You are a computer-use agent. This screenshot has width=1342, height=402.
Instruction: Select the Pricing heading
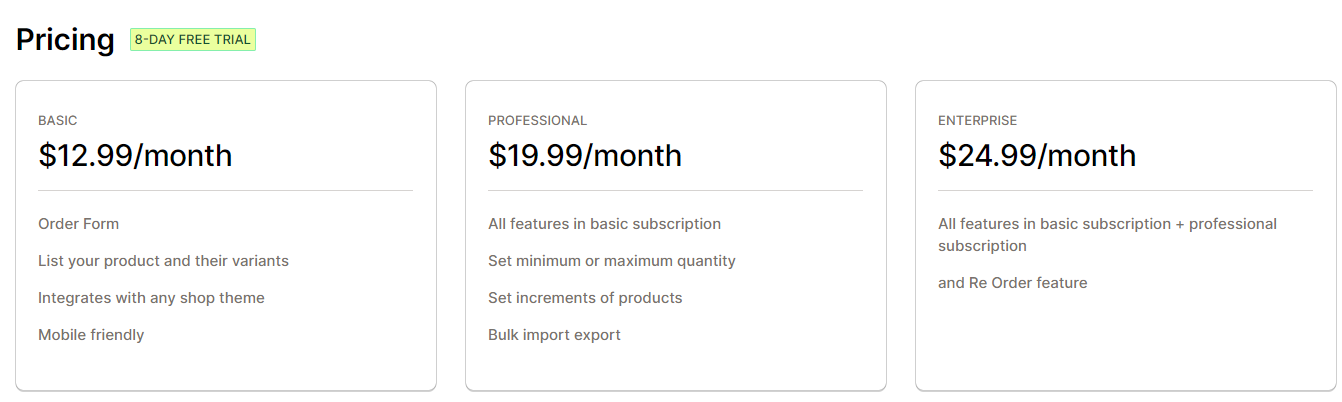tap(65, 40)
